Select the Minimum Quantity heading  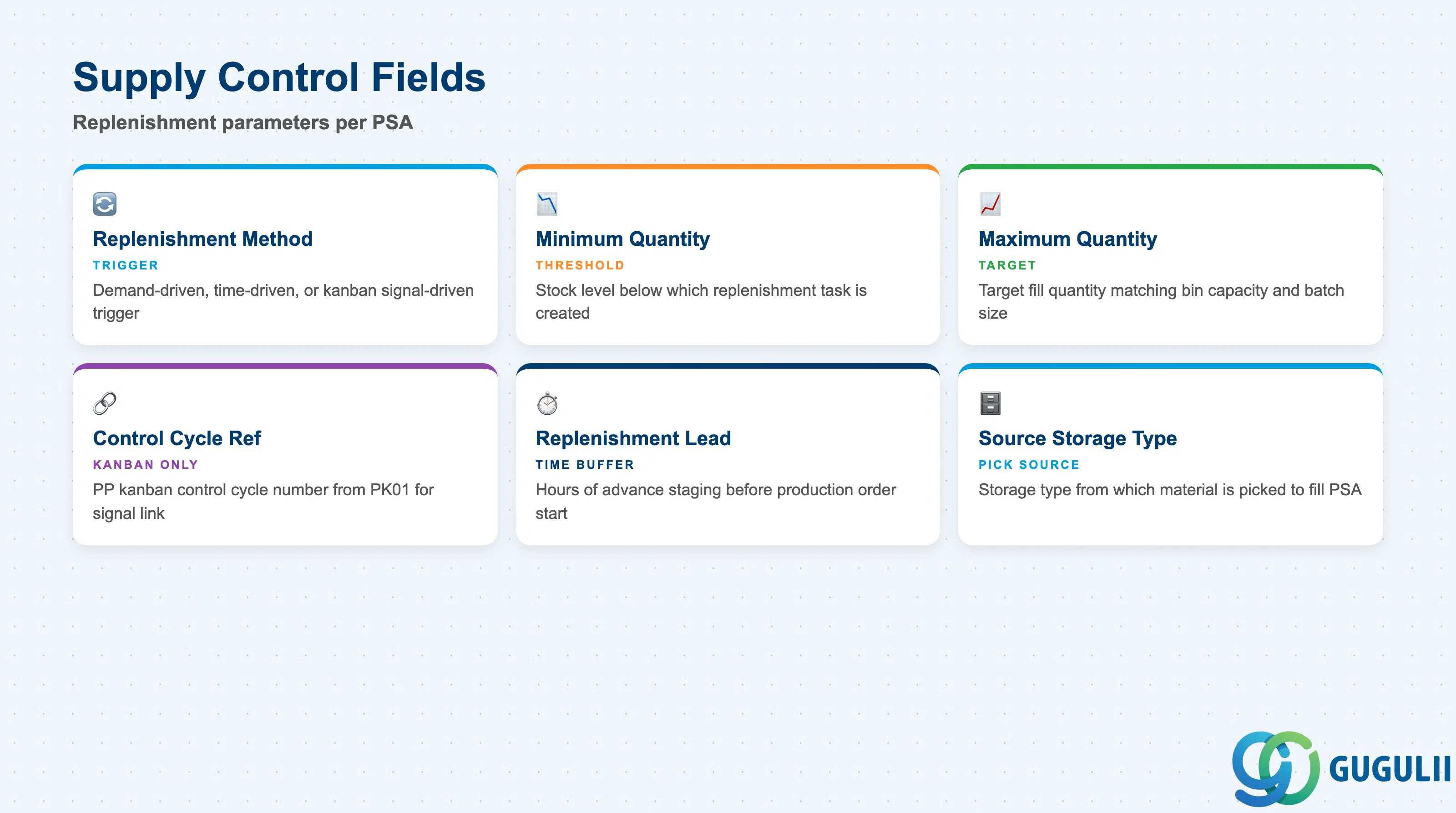622,239
